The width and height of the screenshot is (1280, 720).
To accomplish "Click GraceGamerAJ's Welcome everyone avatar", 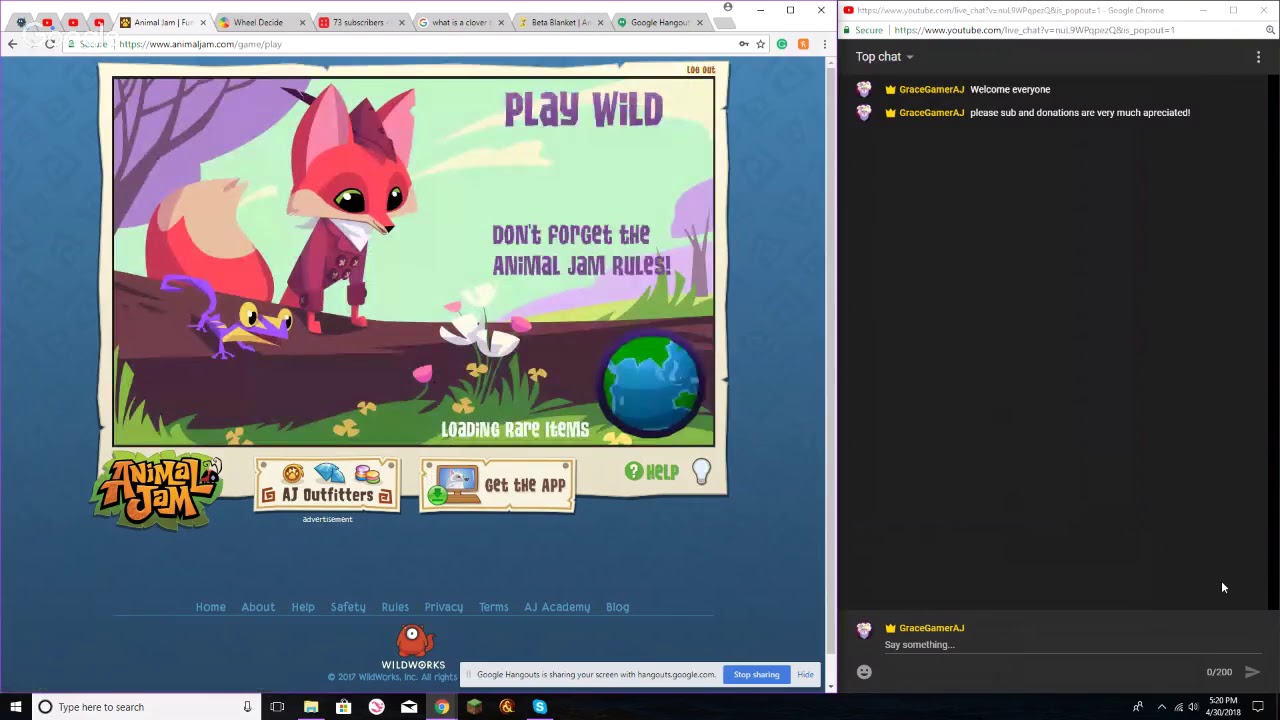I will click(864, 89).
